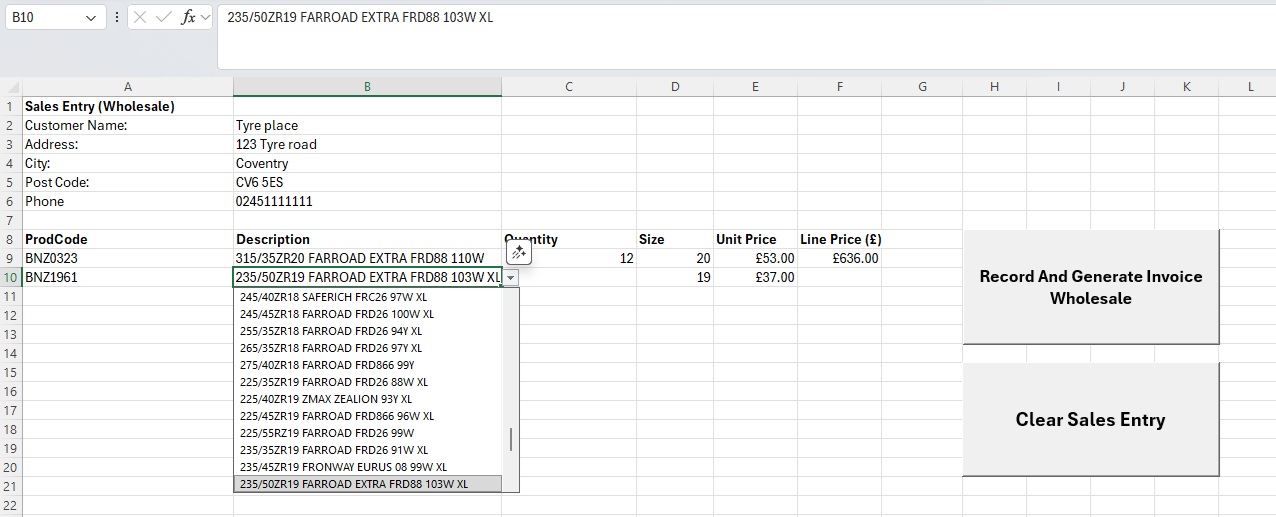This screenshot has height=517, width=1276.
Task: Click the autofill suggestion sparkle icon
Action: coord(518,253)
